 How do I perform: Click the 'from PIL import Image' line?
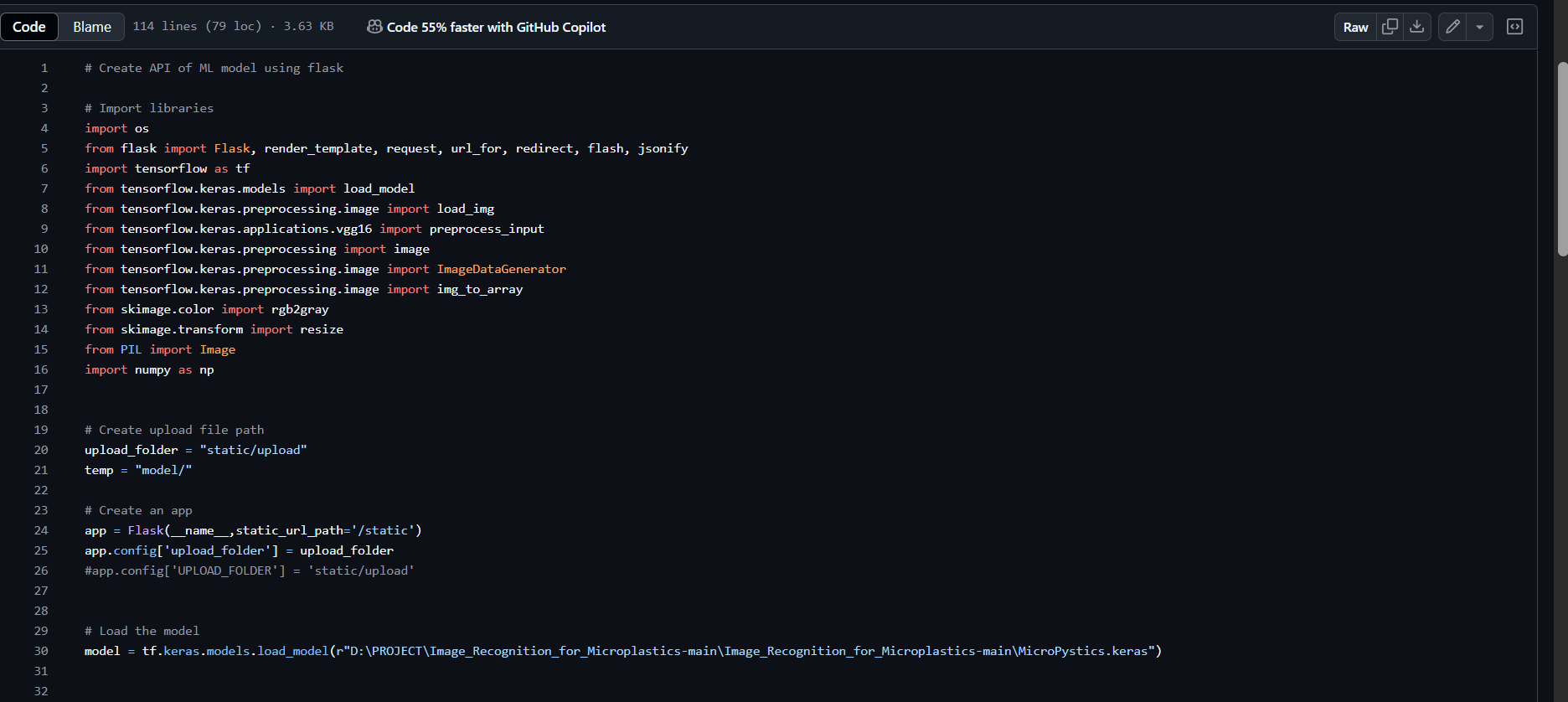(160, 349)
